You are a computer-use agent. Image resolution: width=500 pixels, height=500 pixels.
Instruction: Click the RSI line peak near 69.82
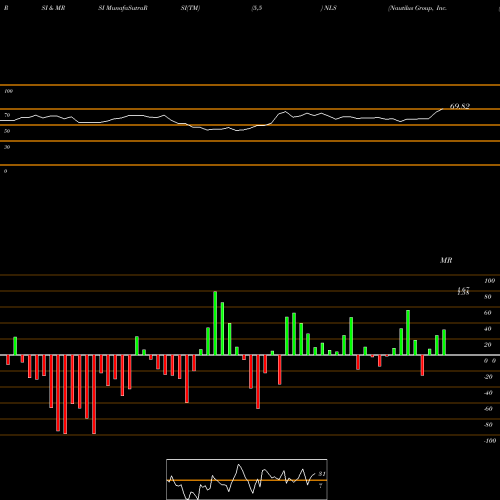click(442, 109)
